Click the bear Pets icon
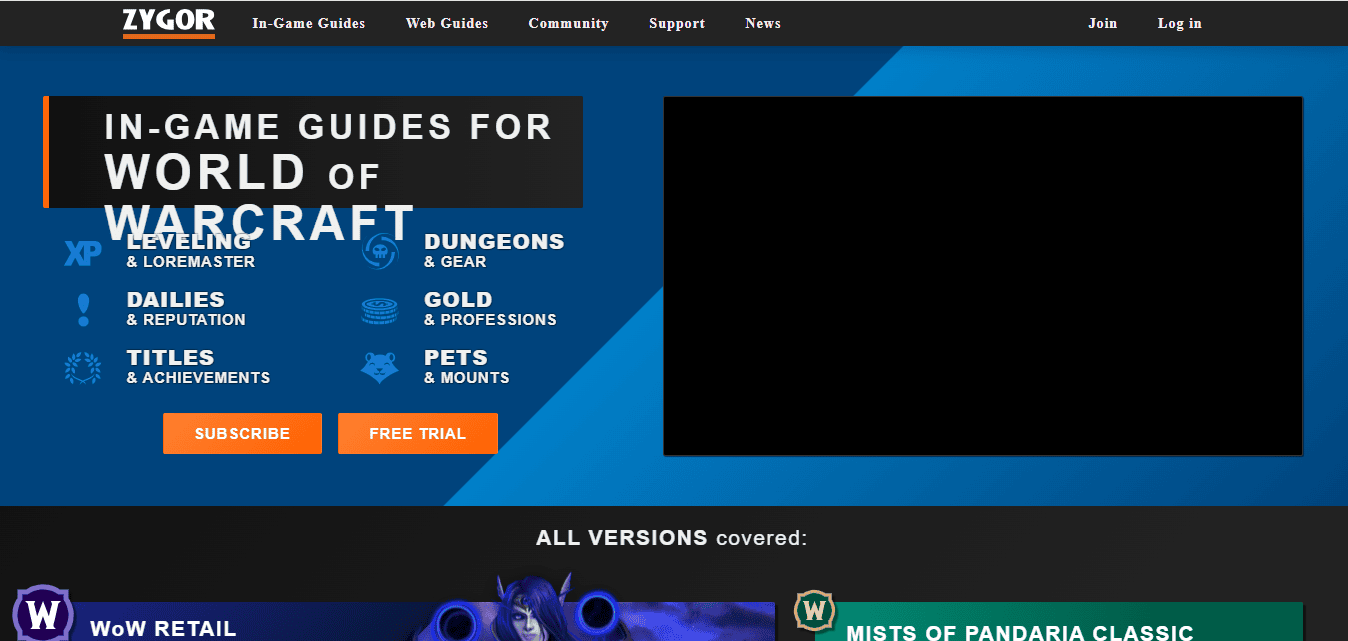This screenshot has width=1348, height=641. pyautogui.click(x=380, y=367)
